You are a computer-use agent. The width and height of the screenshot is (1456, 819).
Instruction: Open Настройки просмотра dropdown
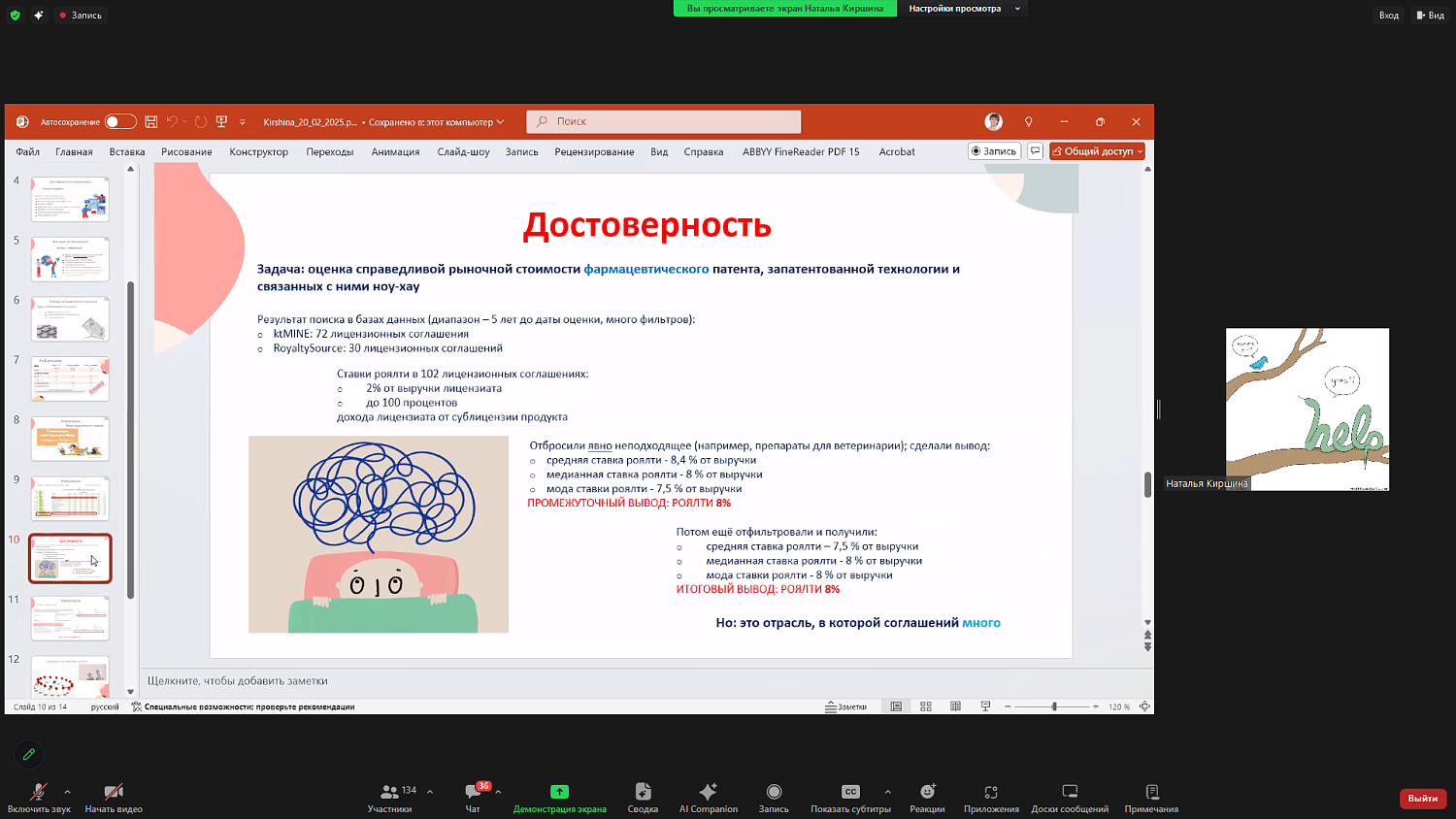[962, 10]
